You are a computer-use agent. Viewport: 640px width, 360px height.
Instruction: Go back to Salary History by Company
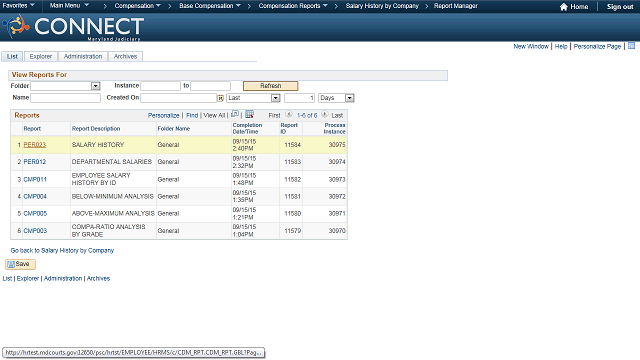click(62, 250)
